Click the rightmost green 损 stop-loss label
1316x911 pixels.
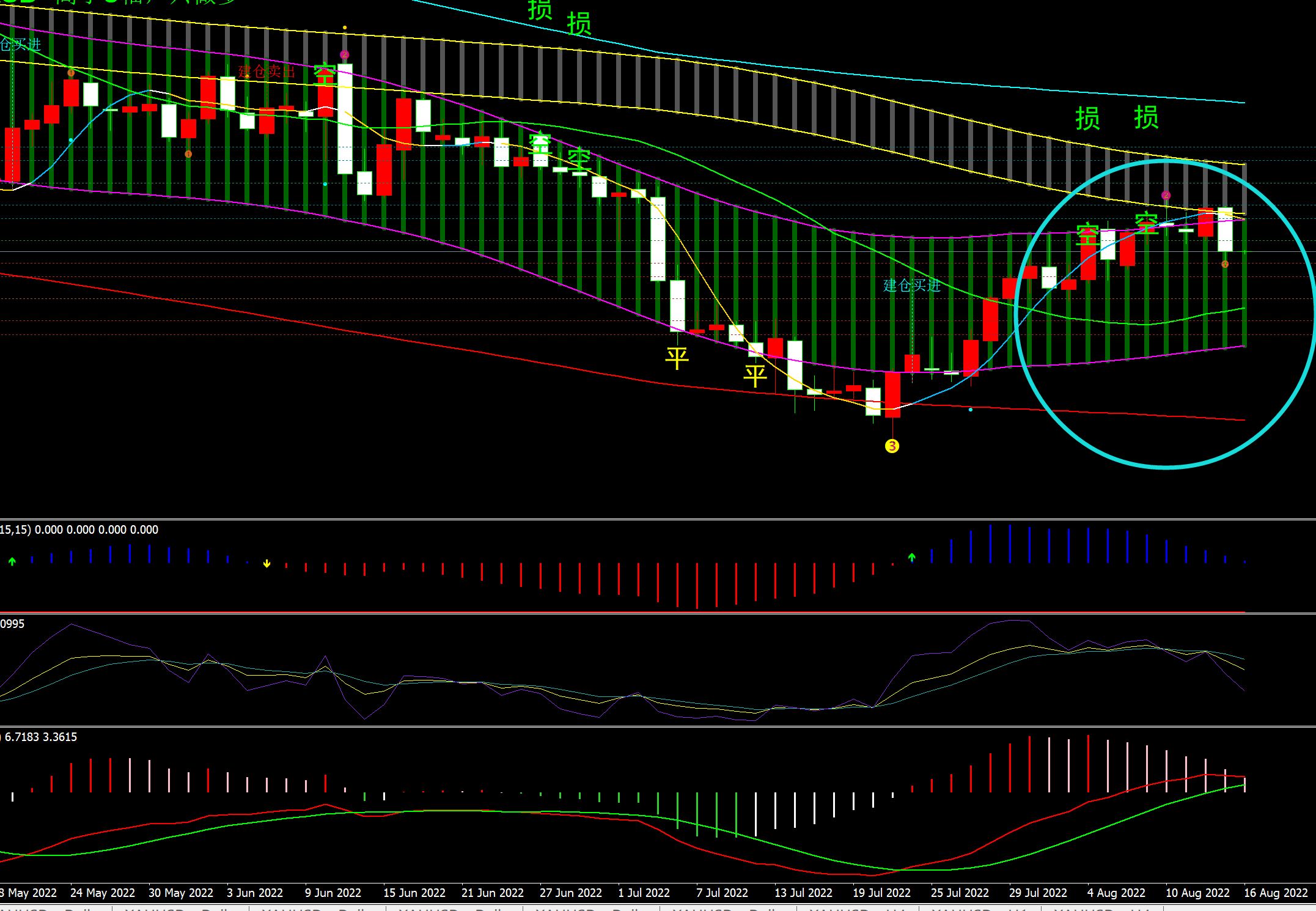(x=1146, y=117)
